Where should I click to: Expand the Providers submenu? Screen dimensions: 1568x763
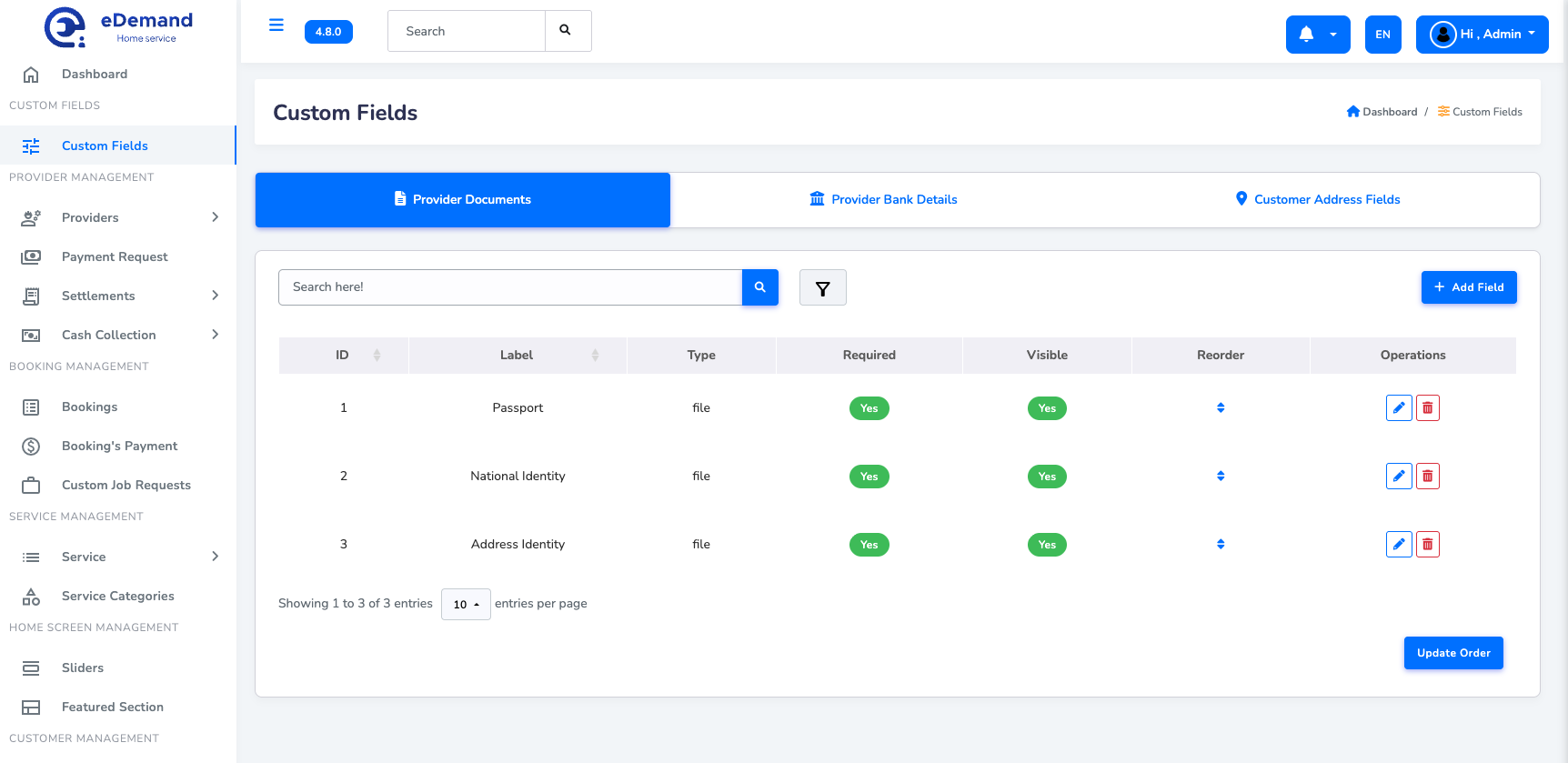(x=118, y=217)
